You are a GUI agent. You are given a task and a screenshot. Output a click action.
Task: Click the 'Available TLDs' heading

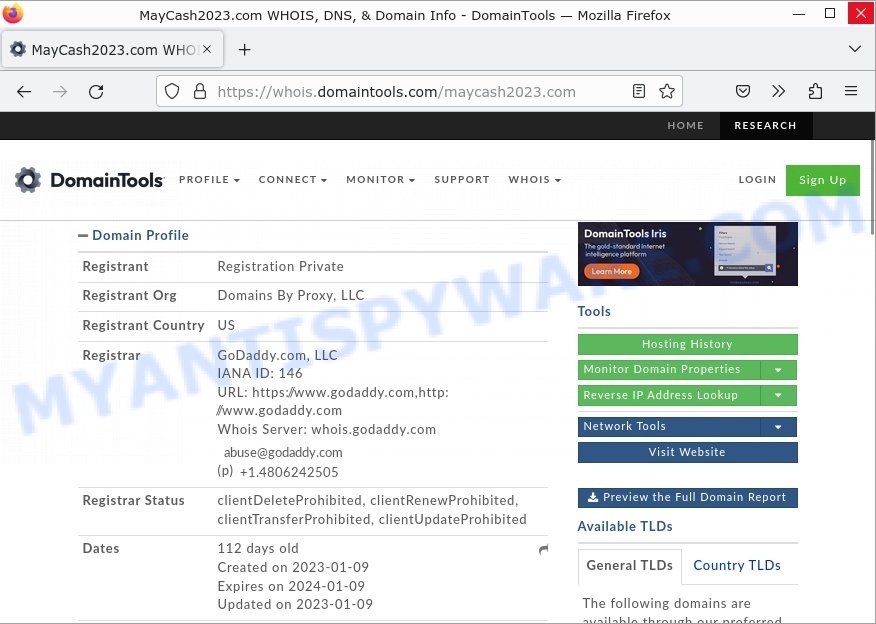(625, 527)
